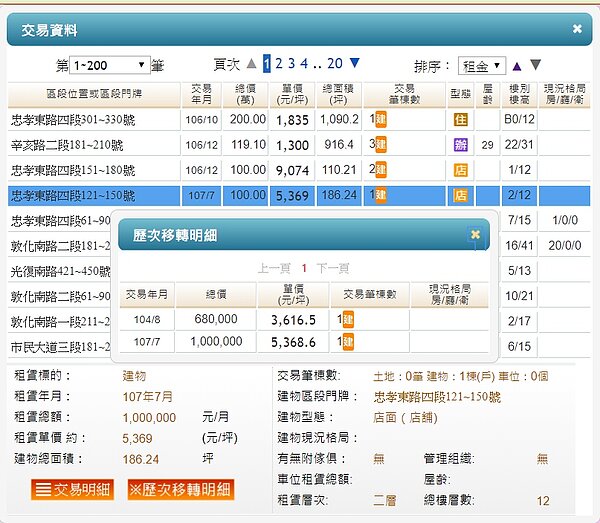Go to page 3

click(x=291, y=64)
